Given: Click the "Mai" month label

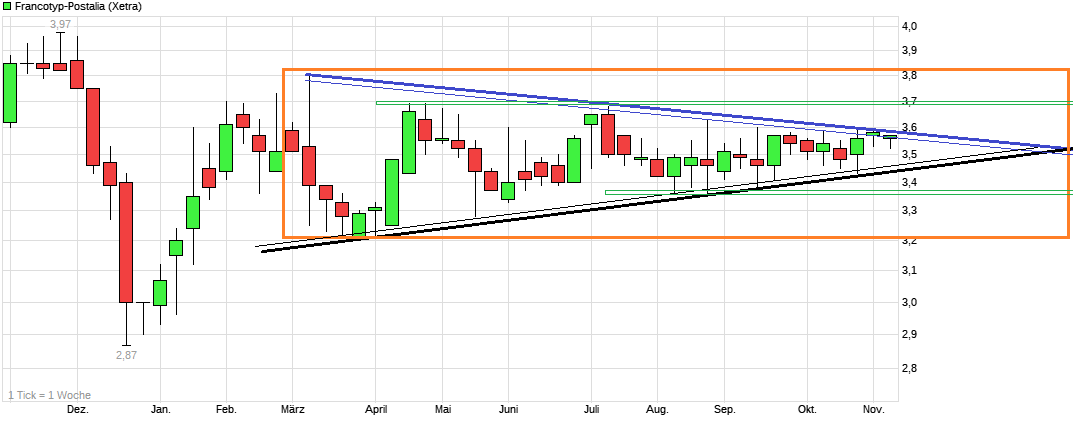Looking at the screenshot, I should point(443,409).
